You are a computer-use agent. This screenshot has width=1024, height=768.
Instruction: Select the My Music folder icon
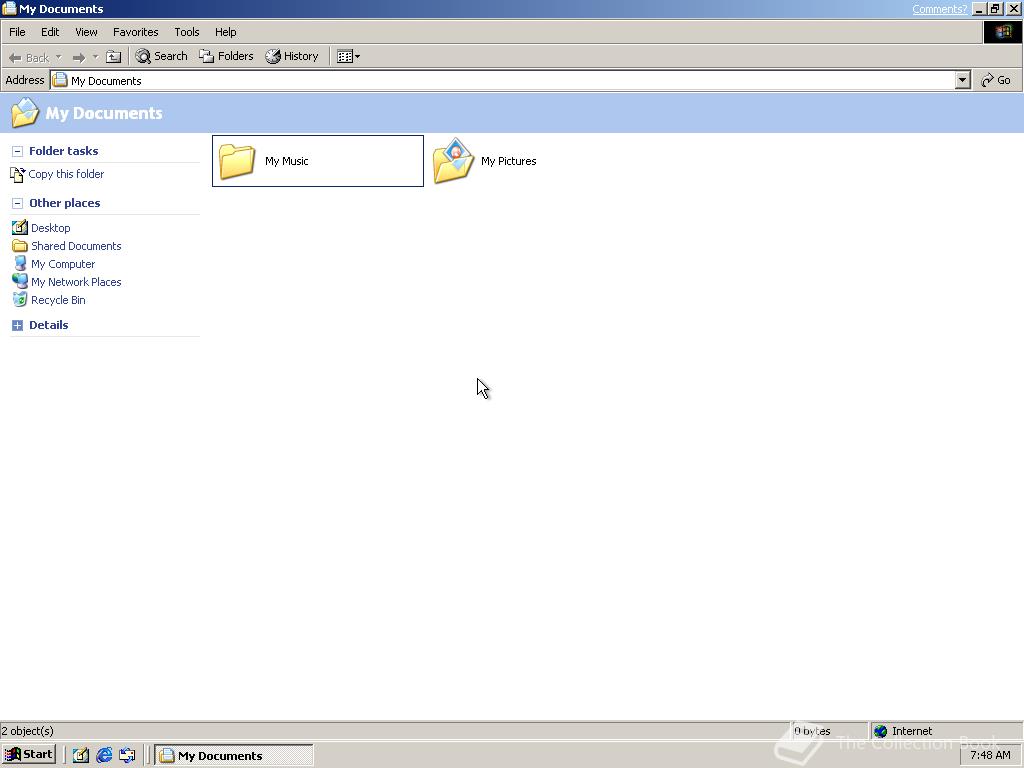(236, 161)
